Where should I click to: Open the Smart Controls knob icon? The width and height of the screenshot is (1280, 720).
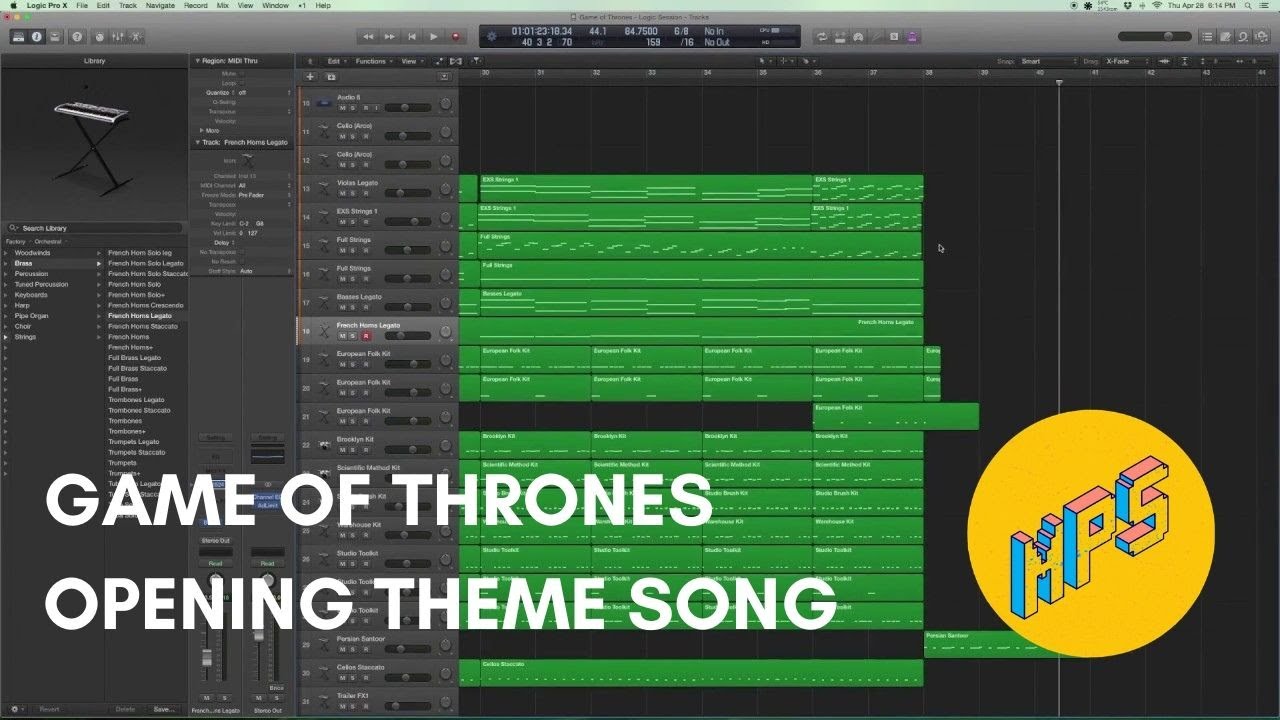[99, 37]
